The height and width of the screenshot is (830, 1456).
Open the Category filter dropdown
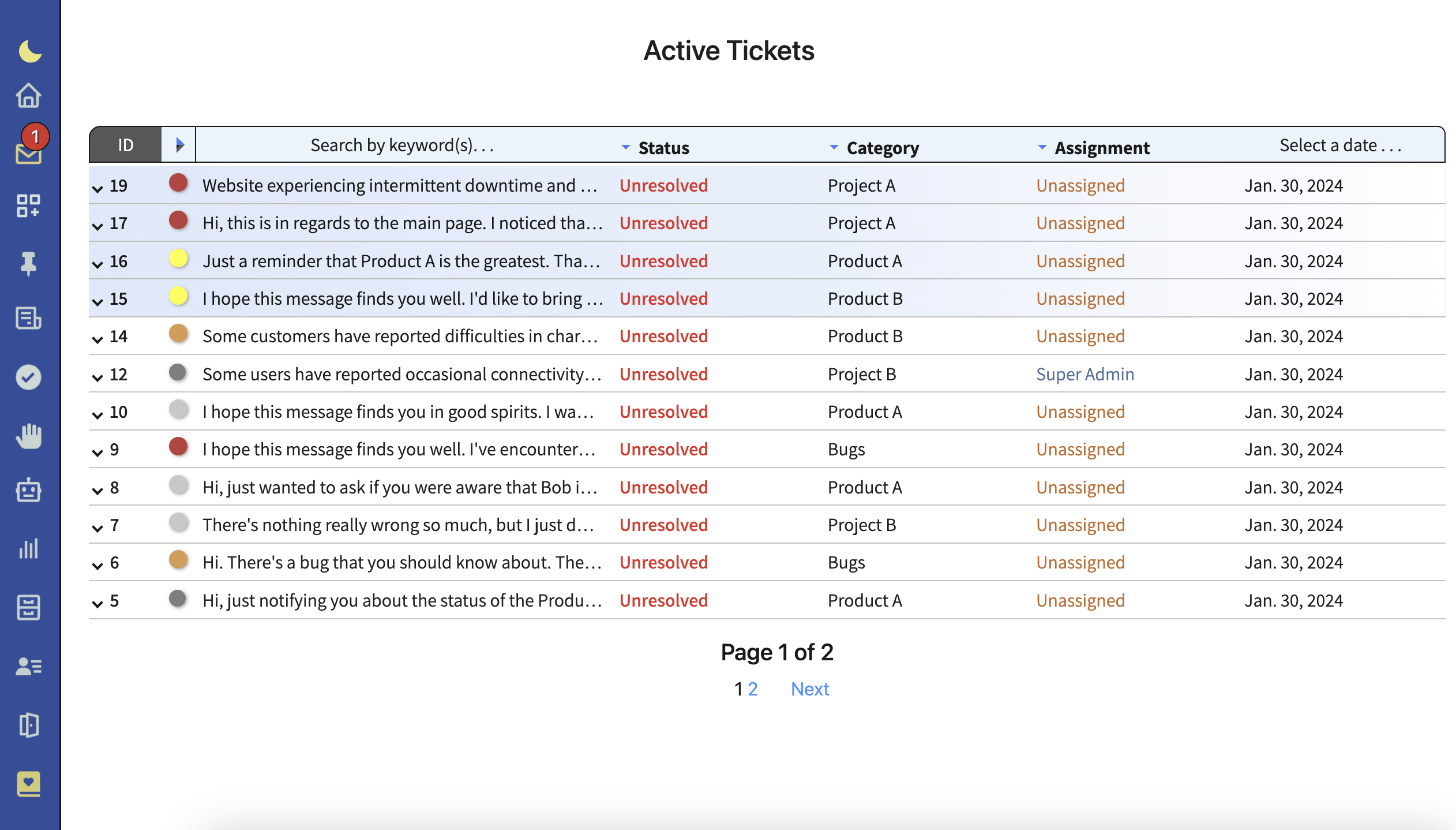(x=875, y=148)
